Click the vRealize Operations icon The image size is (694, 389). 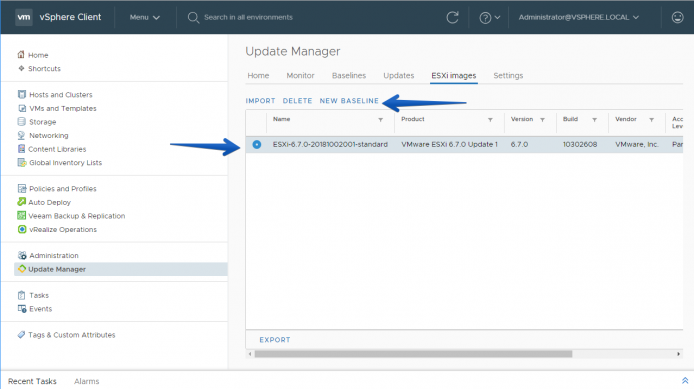click(22, 229)
